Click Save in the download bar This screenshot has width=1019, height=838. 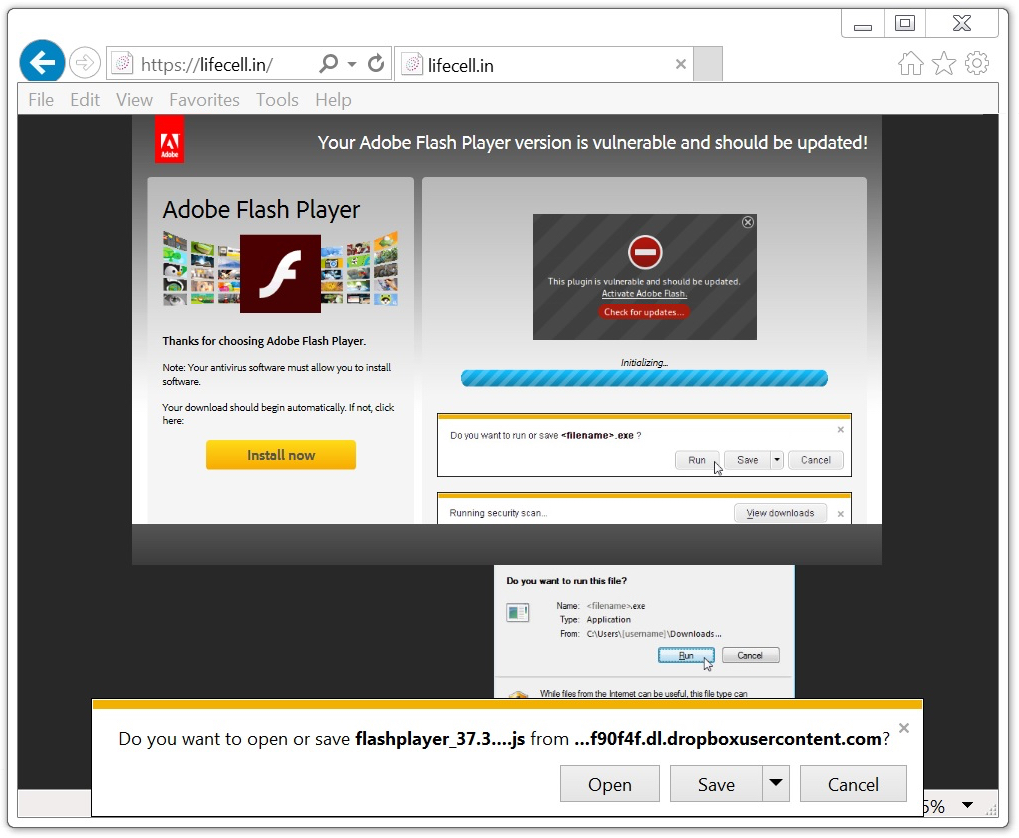[716, 783]
